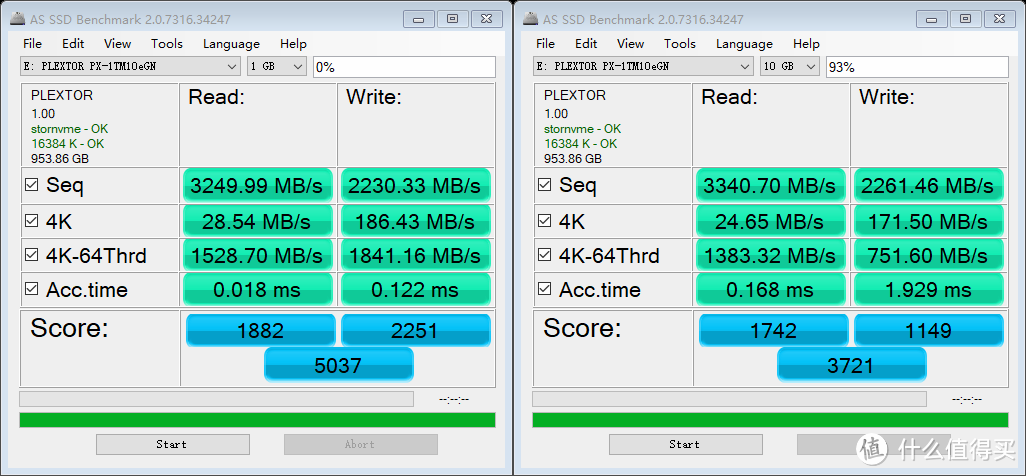
Task: Select access time write 1.929 ms
Action: coord(928,289)
